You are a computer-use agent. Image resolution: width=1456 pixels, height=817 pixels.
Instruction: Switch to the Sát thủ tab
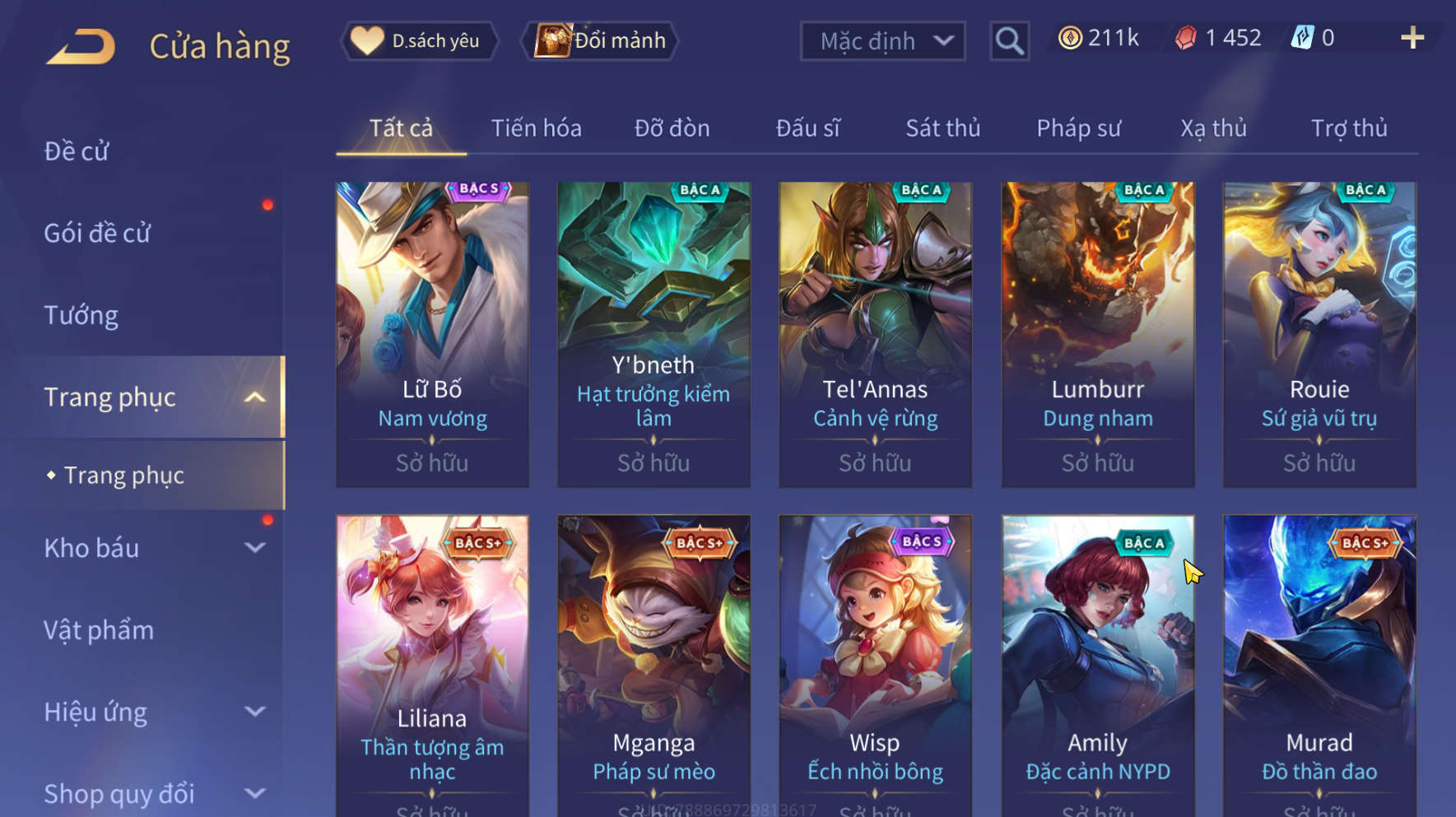[943, 128]
